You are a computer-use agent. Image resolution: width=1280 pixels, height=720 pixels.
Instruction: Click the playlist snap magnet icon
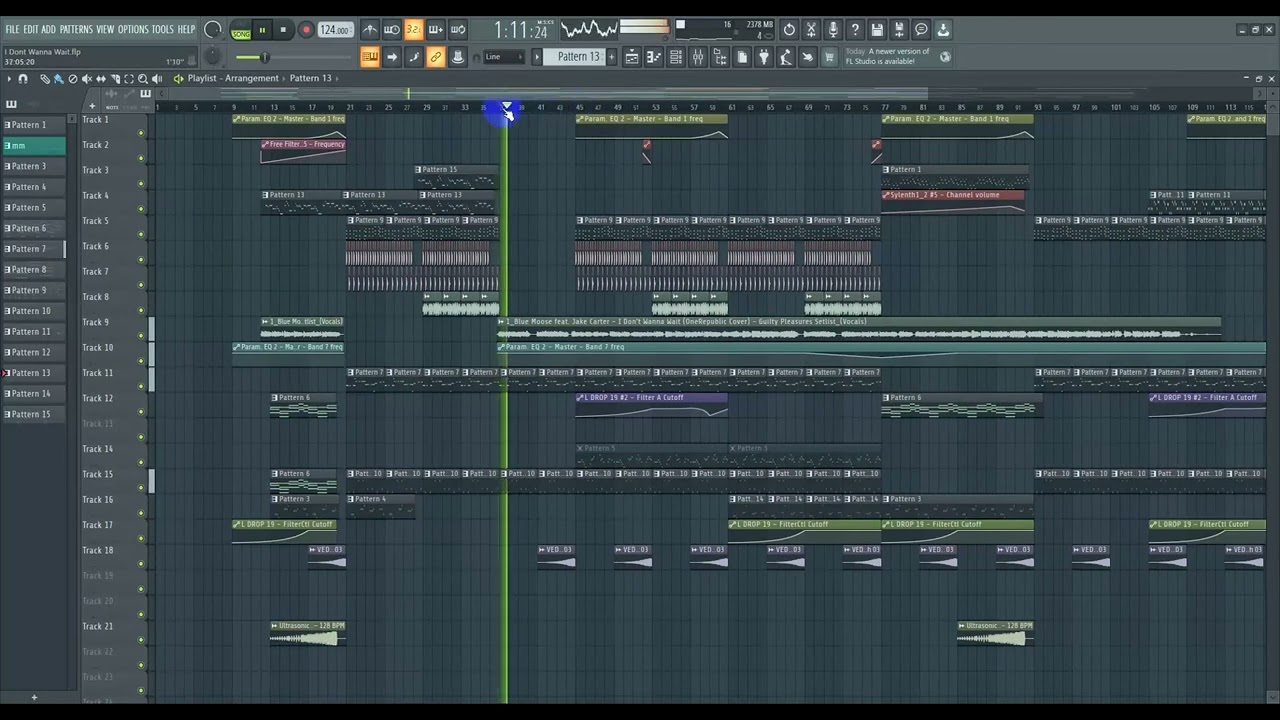pos(23,78)
